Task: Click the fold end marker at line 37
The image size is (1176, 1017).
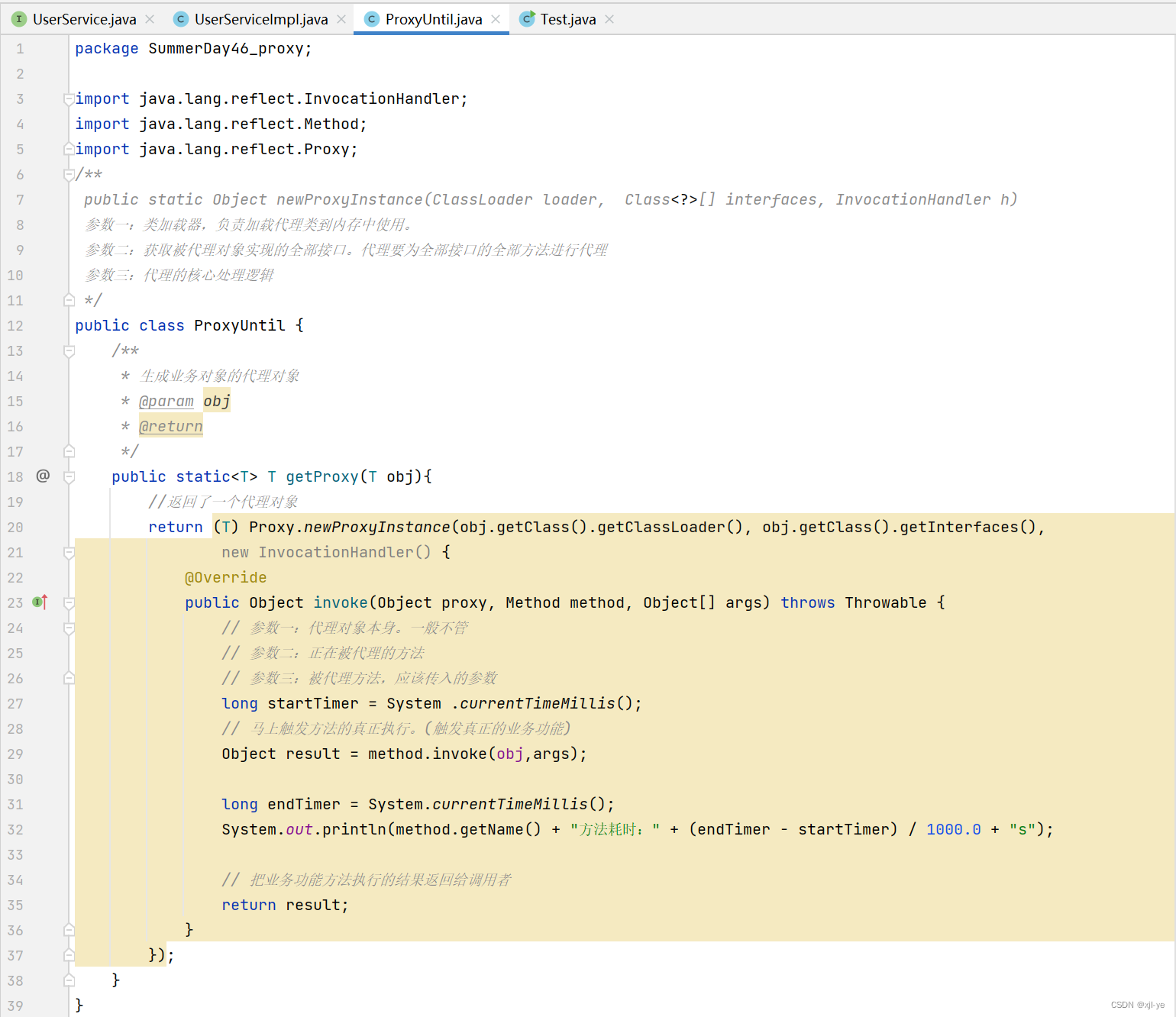Action: 69,955
